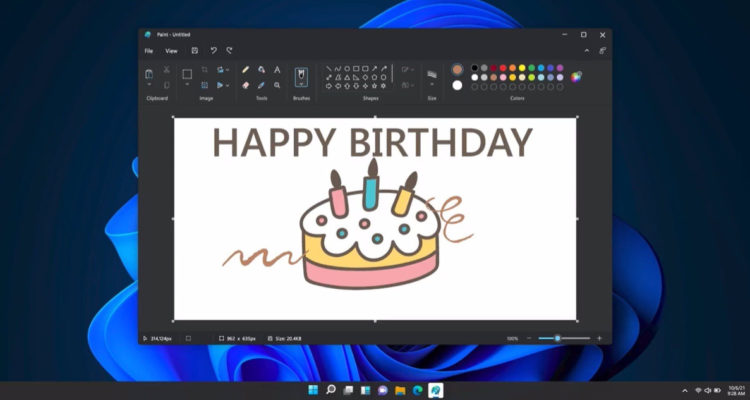
Task: Open the View menu
Action: tap(171, 51)
